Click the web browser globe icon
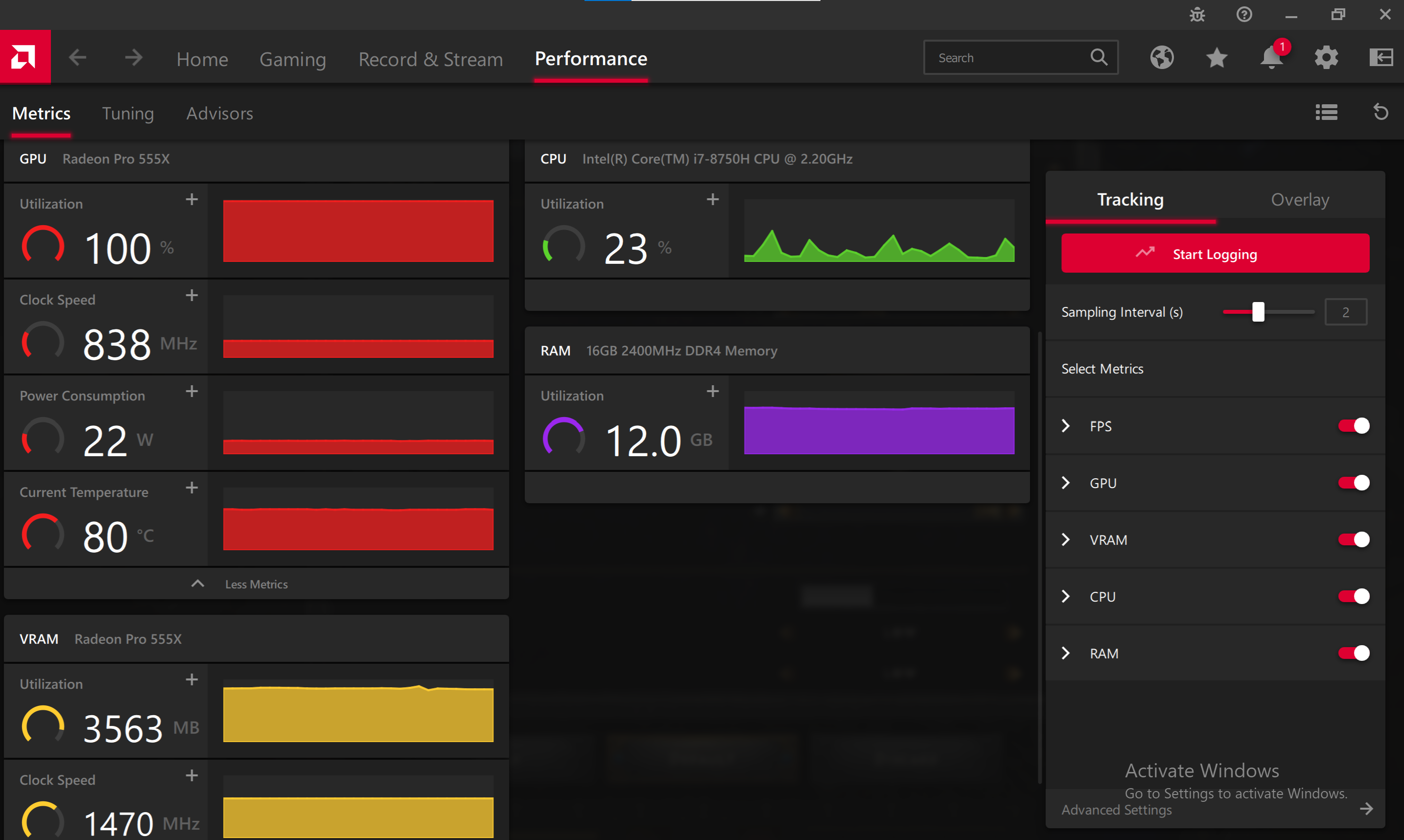The image size is (1404, 840). tap(1162, 58)
